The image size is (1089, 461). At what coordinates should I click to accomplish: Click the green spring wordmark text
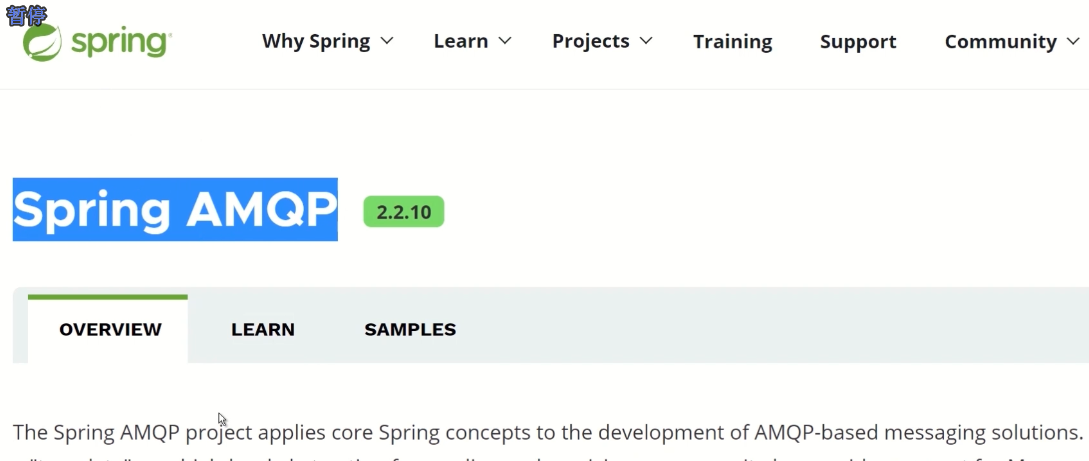click(121, 44)
